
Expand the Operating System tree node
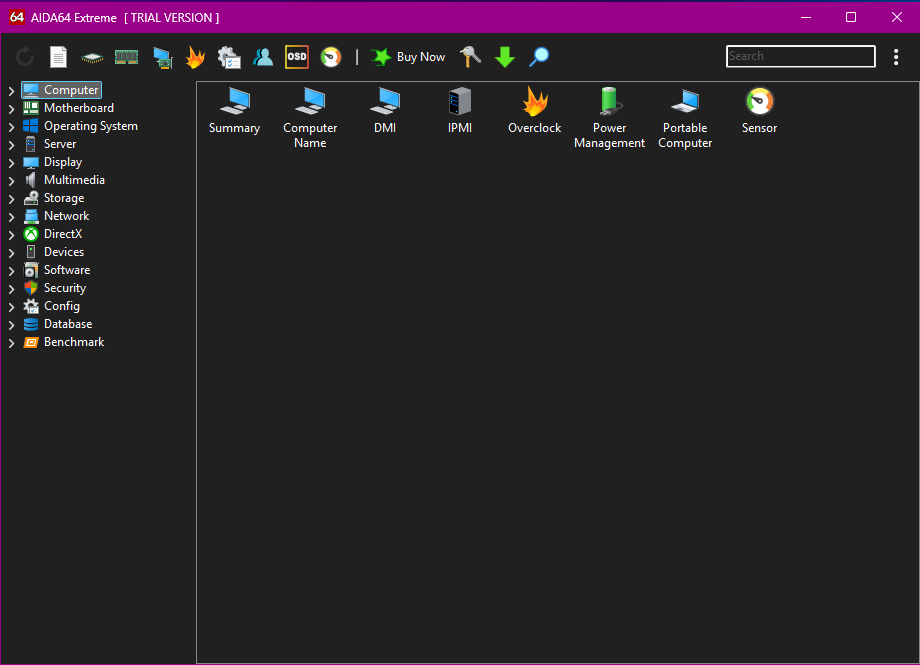pos(11,127)
